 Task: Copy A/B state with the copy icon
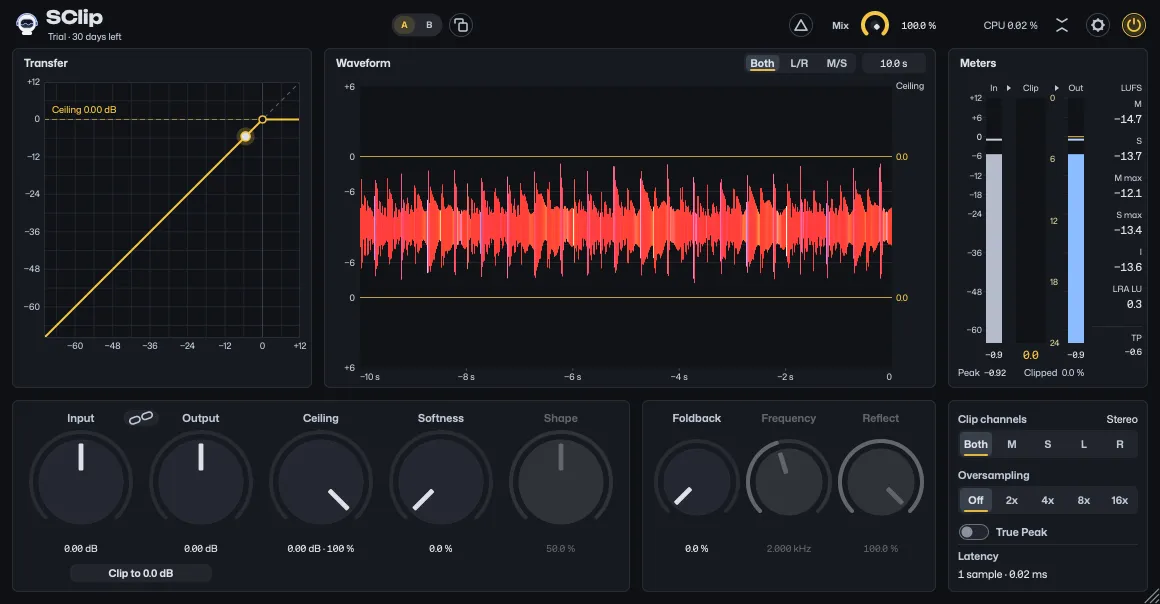[461, 25]
